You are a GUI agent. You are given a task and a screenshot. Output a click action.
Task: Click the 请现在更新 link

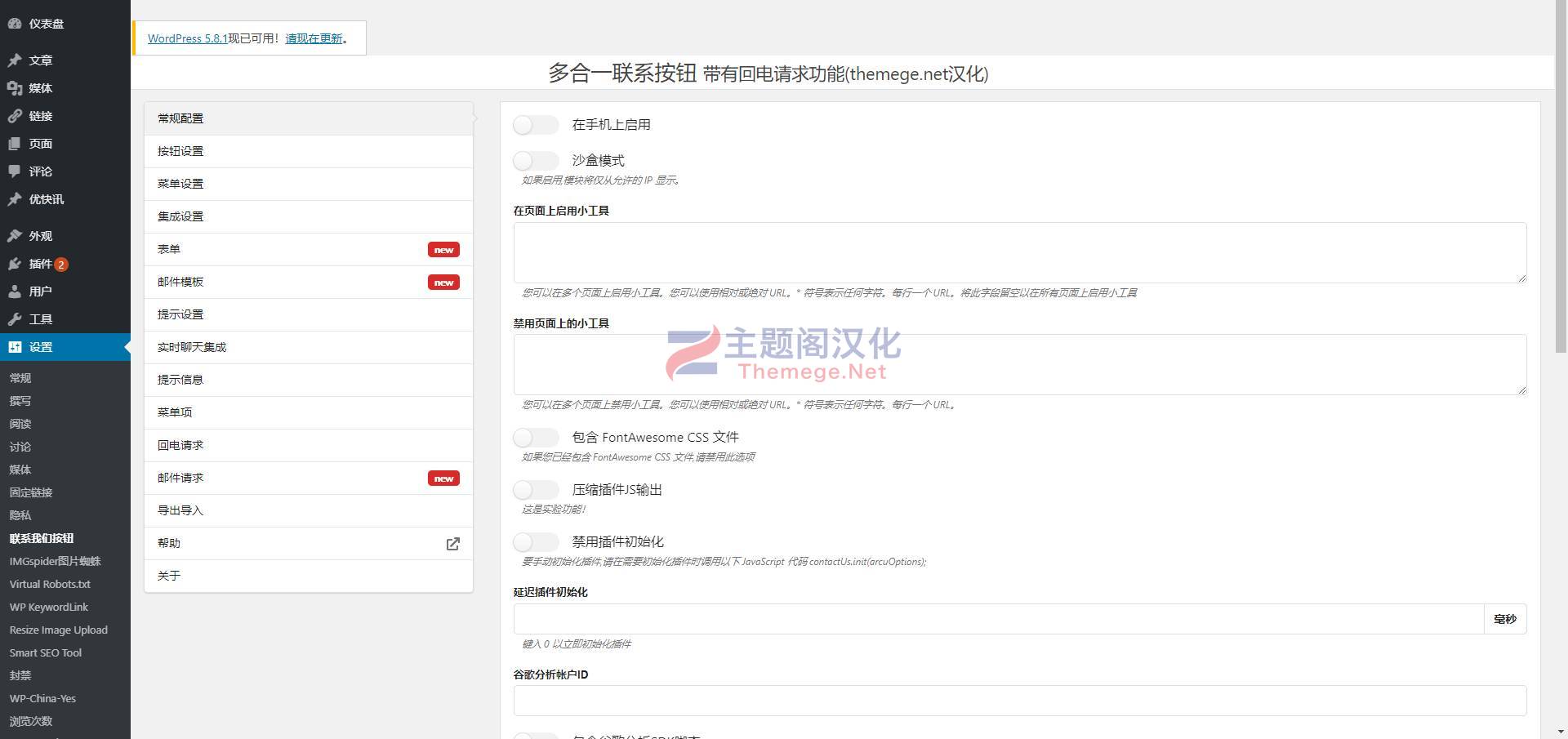coord(314,38)
